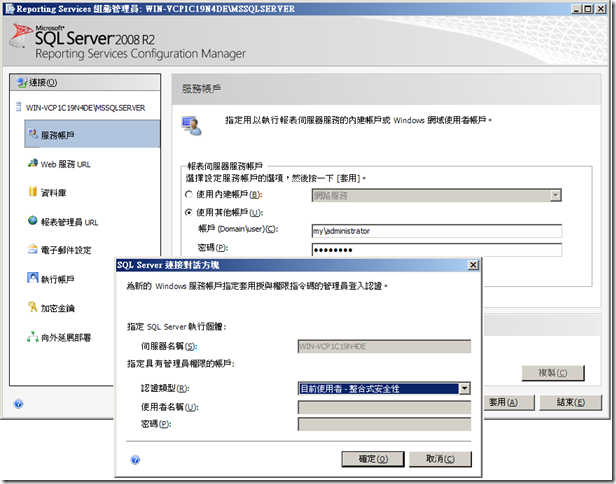616x484 pixels.
Task: Click the account field containing my\administrator
Action: (x=436, y=231)
